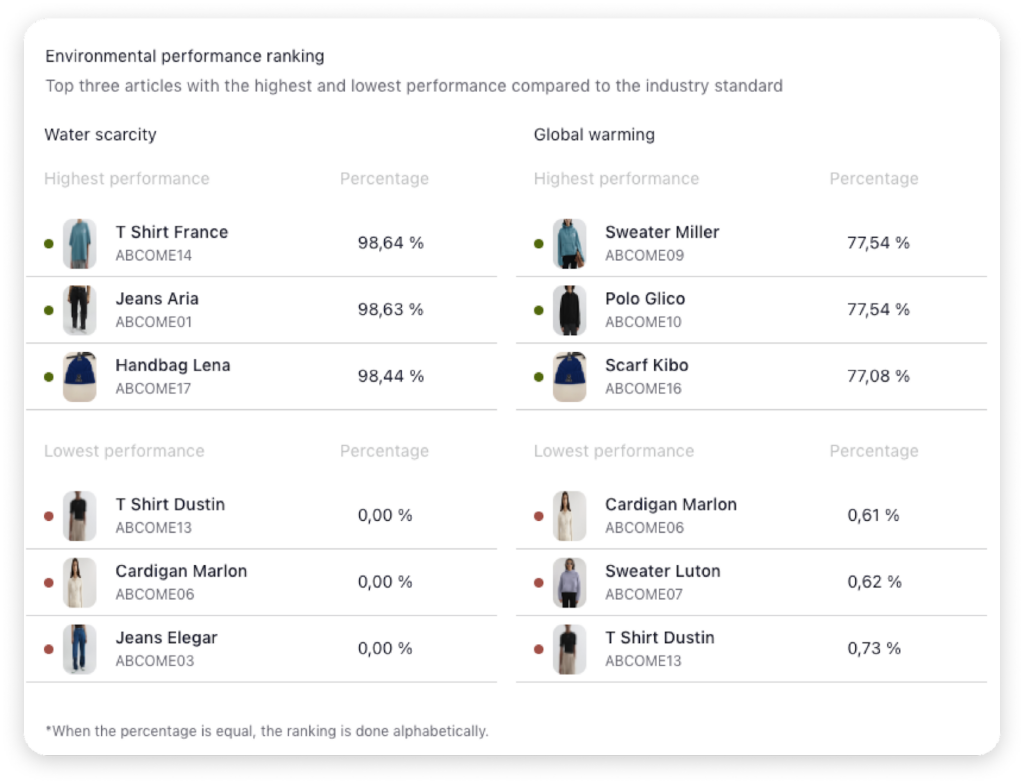Open the Jeans Aria thumbnail image
1024x784 pixels.
[80, 310]
